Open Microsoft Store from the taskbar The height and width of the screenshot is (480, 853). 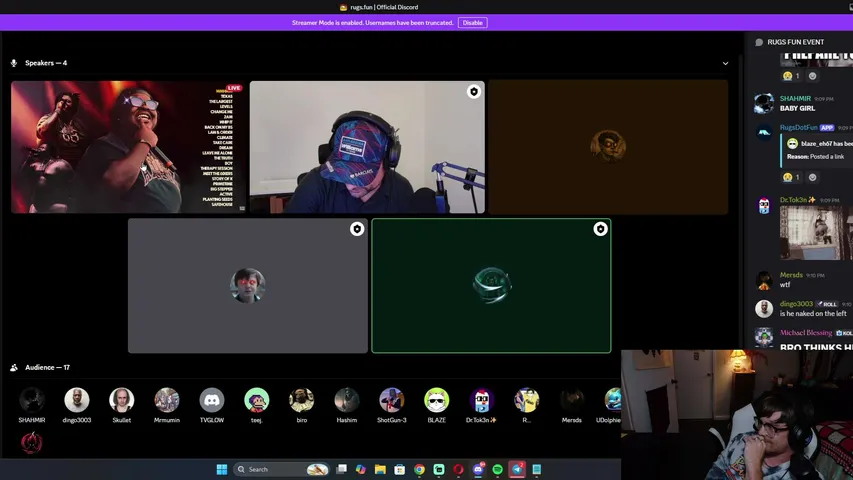(x=399, y=469)
